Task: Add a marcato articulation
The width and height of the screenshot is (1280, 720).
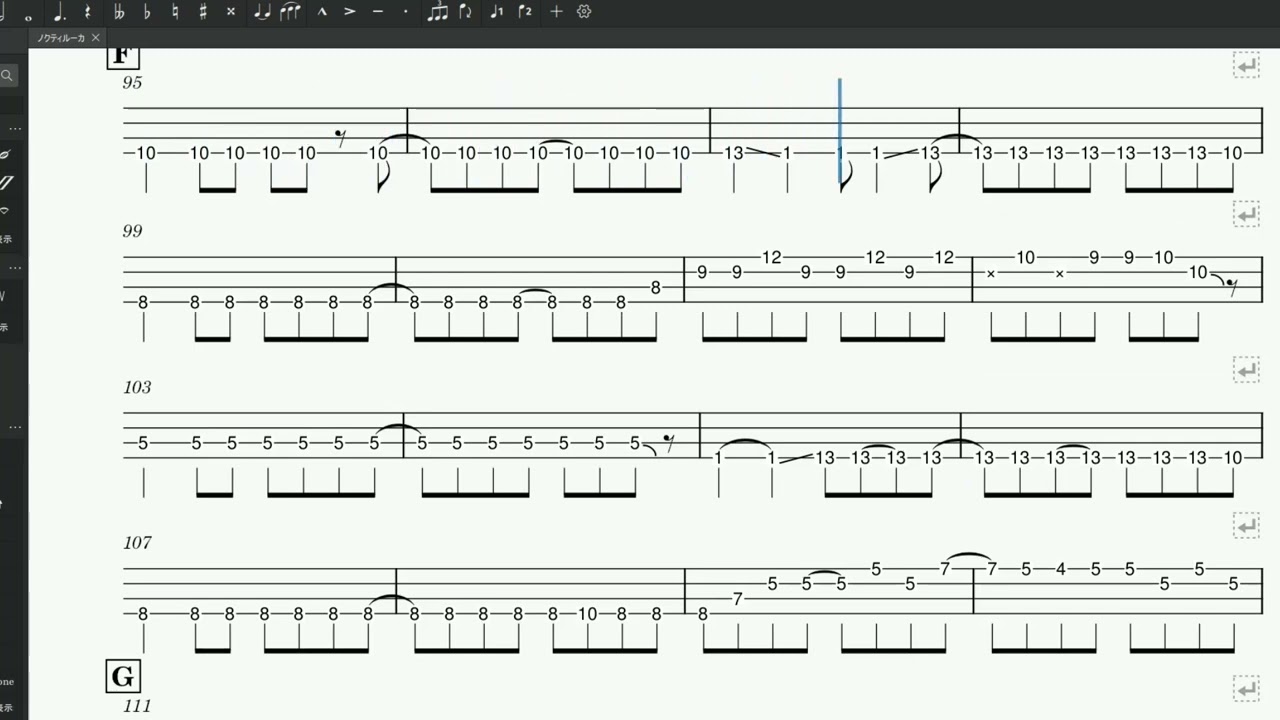Action: pos(322,12)
